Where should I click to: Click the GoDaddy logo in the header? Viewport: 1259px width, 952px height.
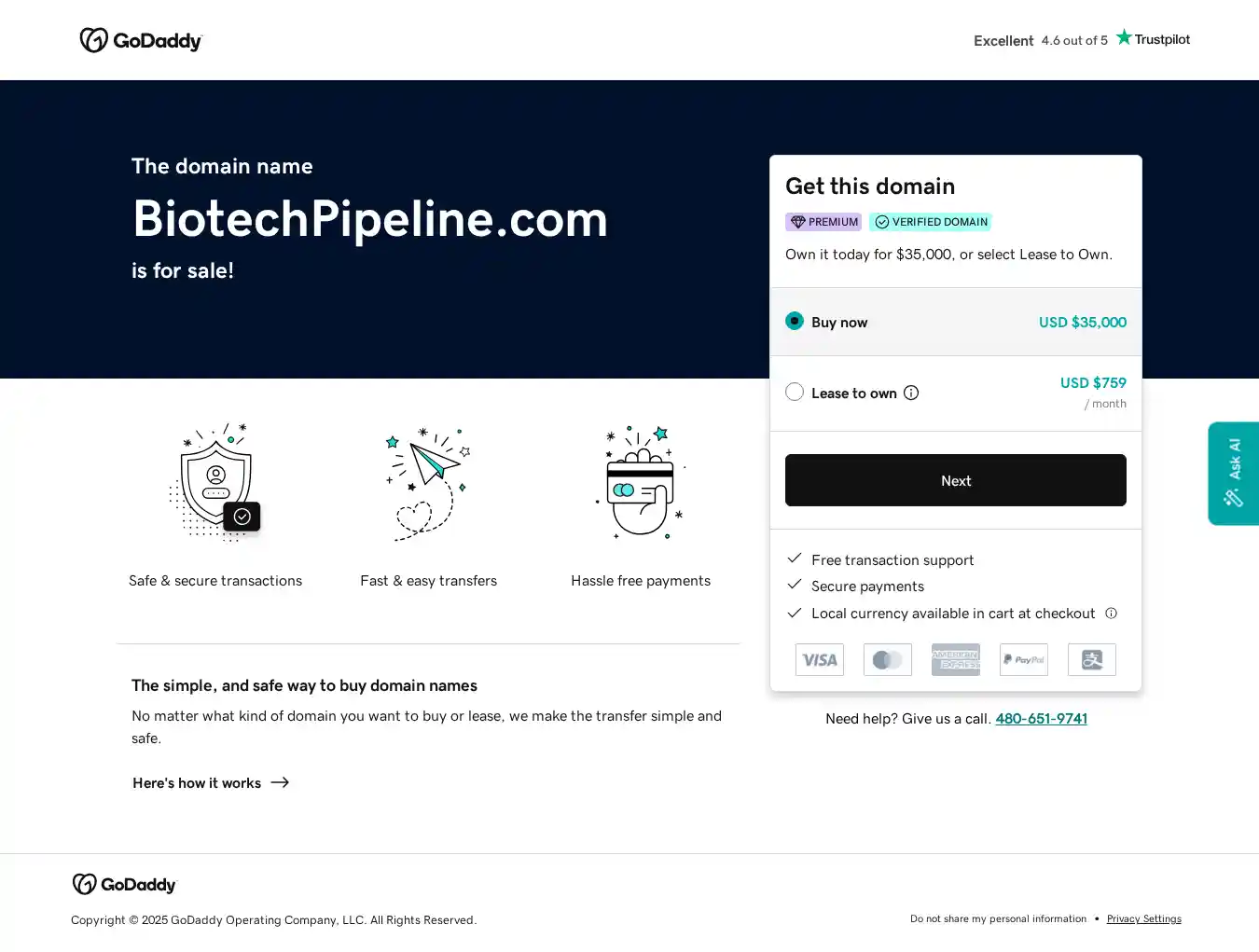(141, 40)
